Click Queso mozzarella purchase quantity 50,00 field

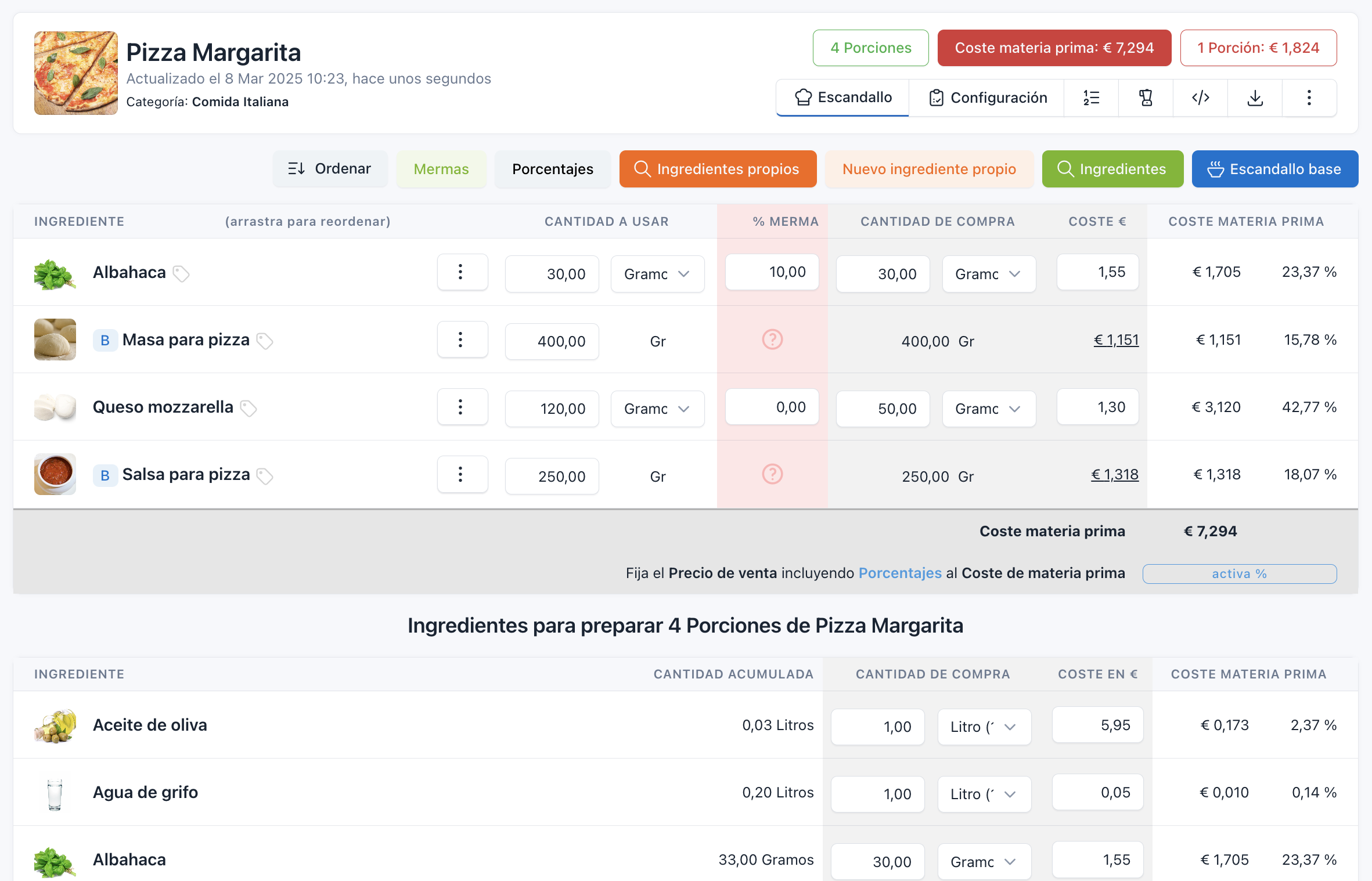click(883, 409)
